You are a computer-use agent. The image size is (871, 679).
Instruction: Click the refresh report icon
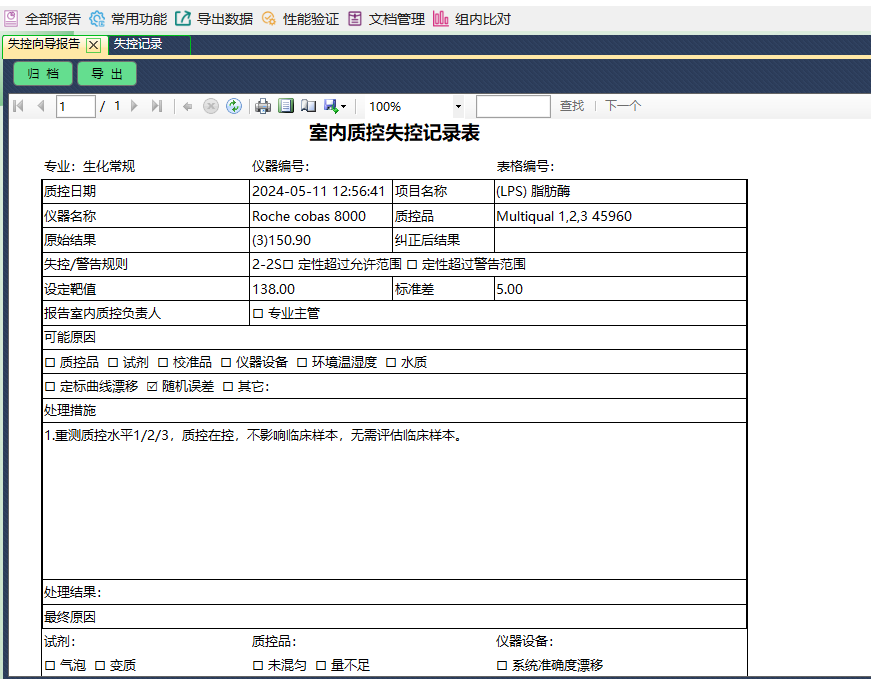tap(234, 106)
